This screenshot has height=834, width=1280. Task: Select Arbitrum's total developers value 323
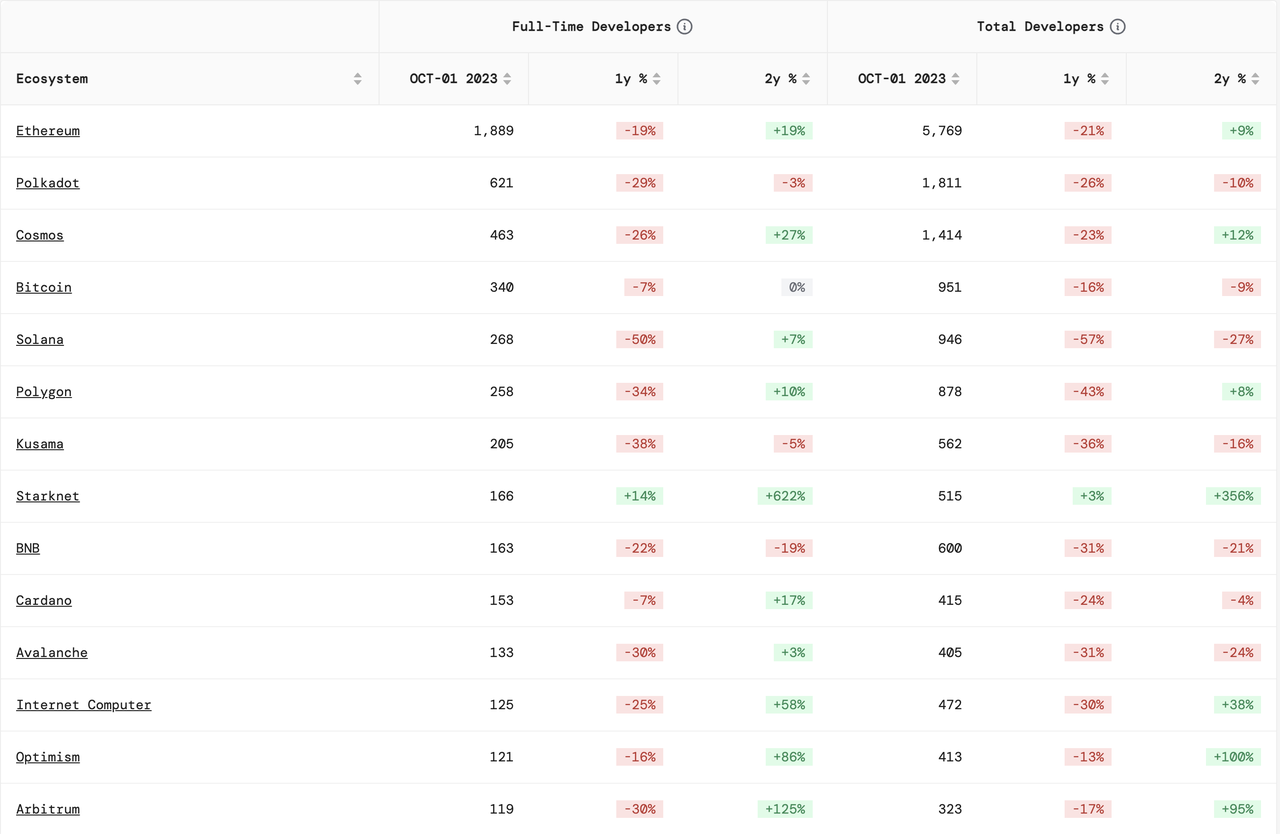950,809
